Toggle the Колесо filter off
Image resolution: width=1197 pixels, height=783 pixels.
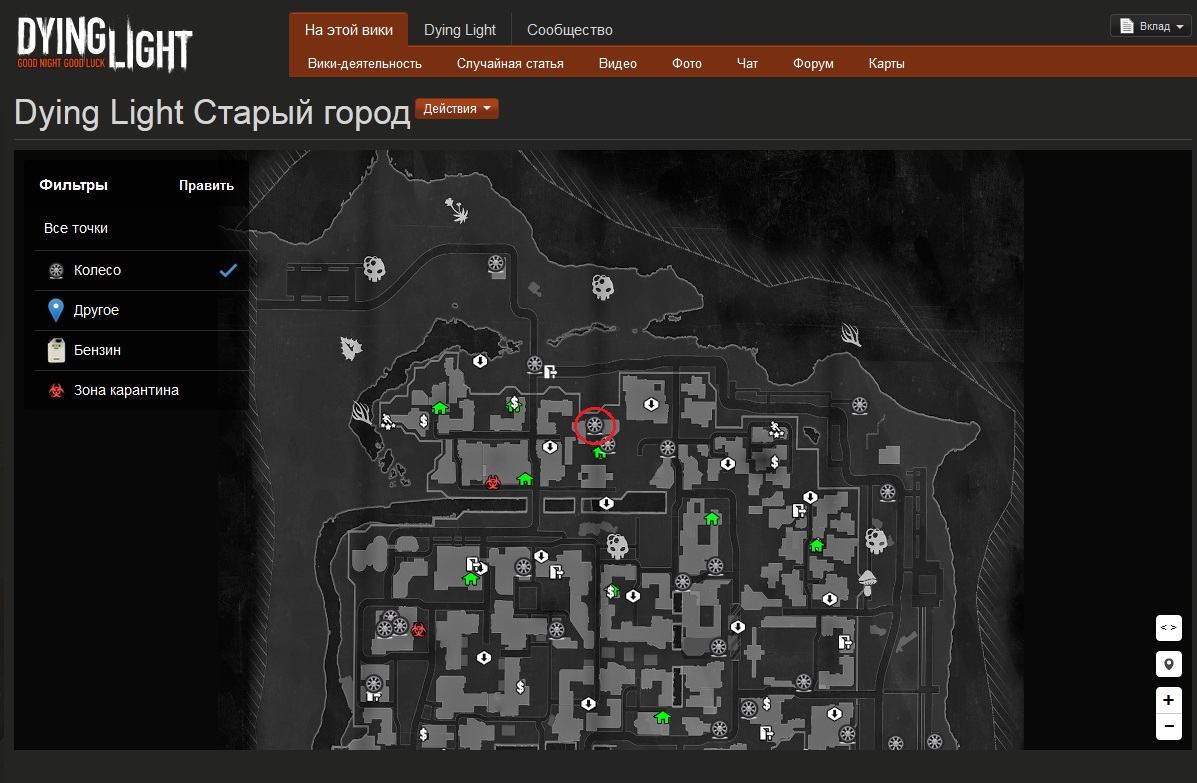[141, 270]
